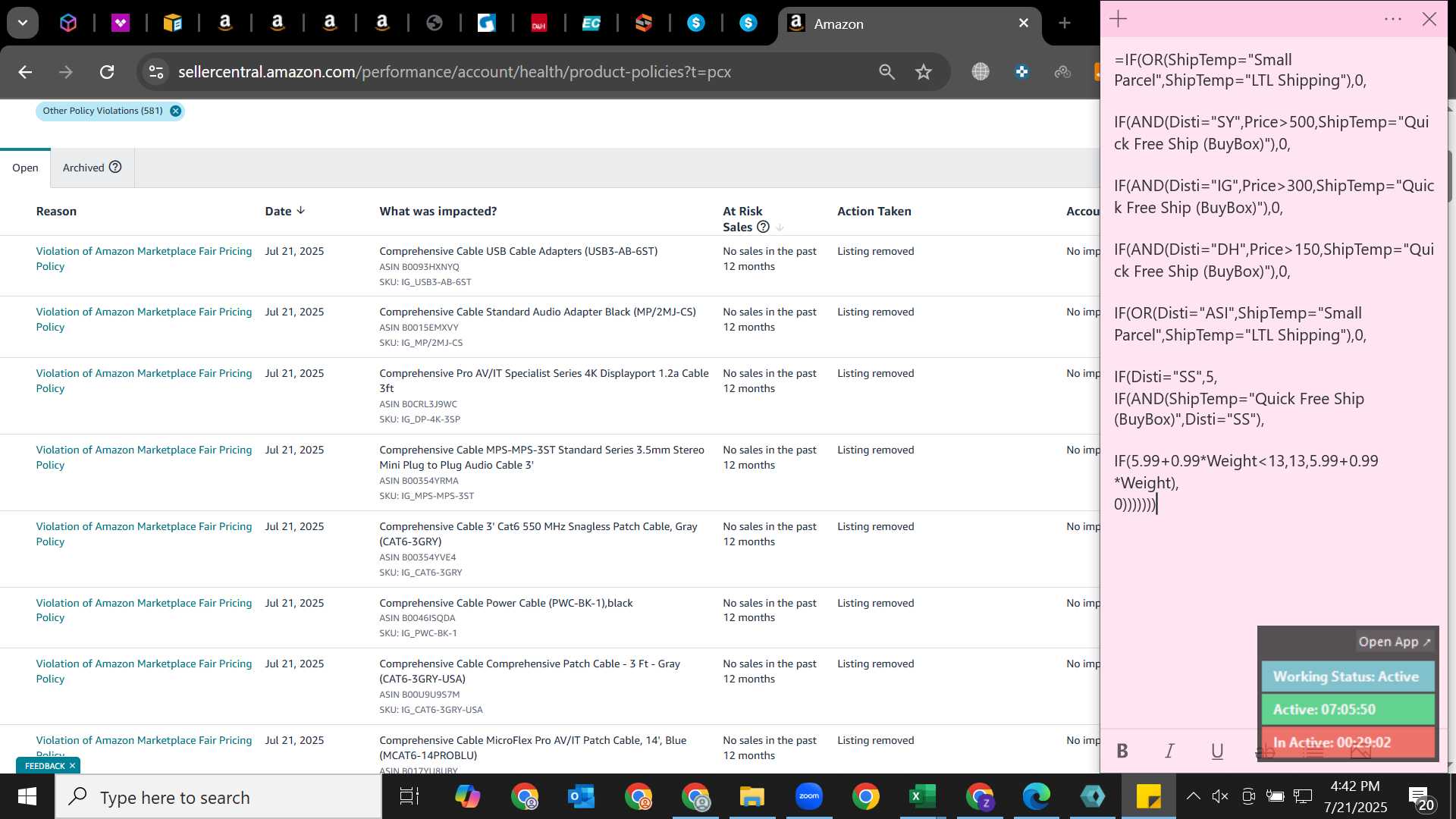This screenshot has width=1456, height=819.
Task: Open Sticky Notes from the taskbar
Action: (x=1149, y=797)
